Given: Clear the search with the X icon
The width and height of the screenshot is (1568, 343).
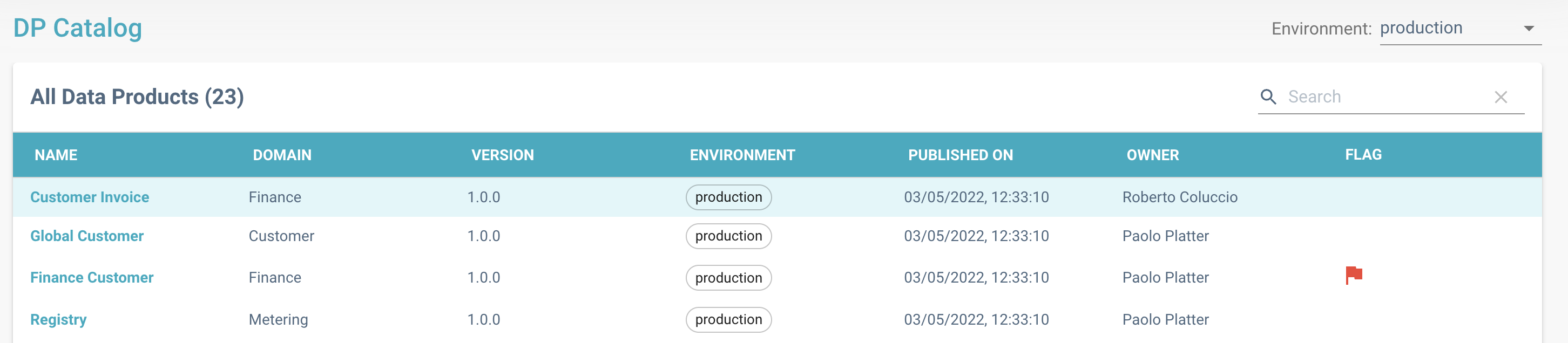Looking at the screenshot, I should pyautogui.click(x=1501, y=97).
